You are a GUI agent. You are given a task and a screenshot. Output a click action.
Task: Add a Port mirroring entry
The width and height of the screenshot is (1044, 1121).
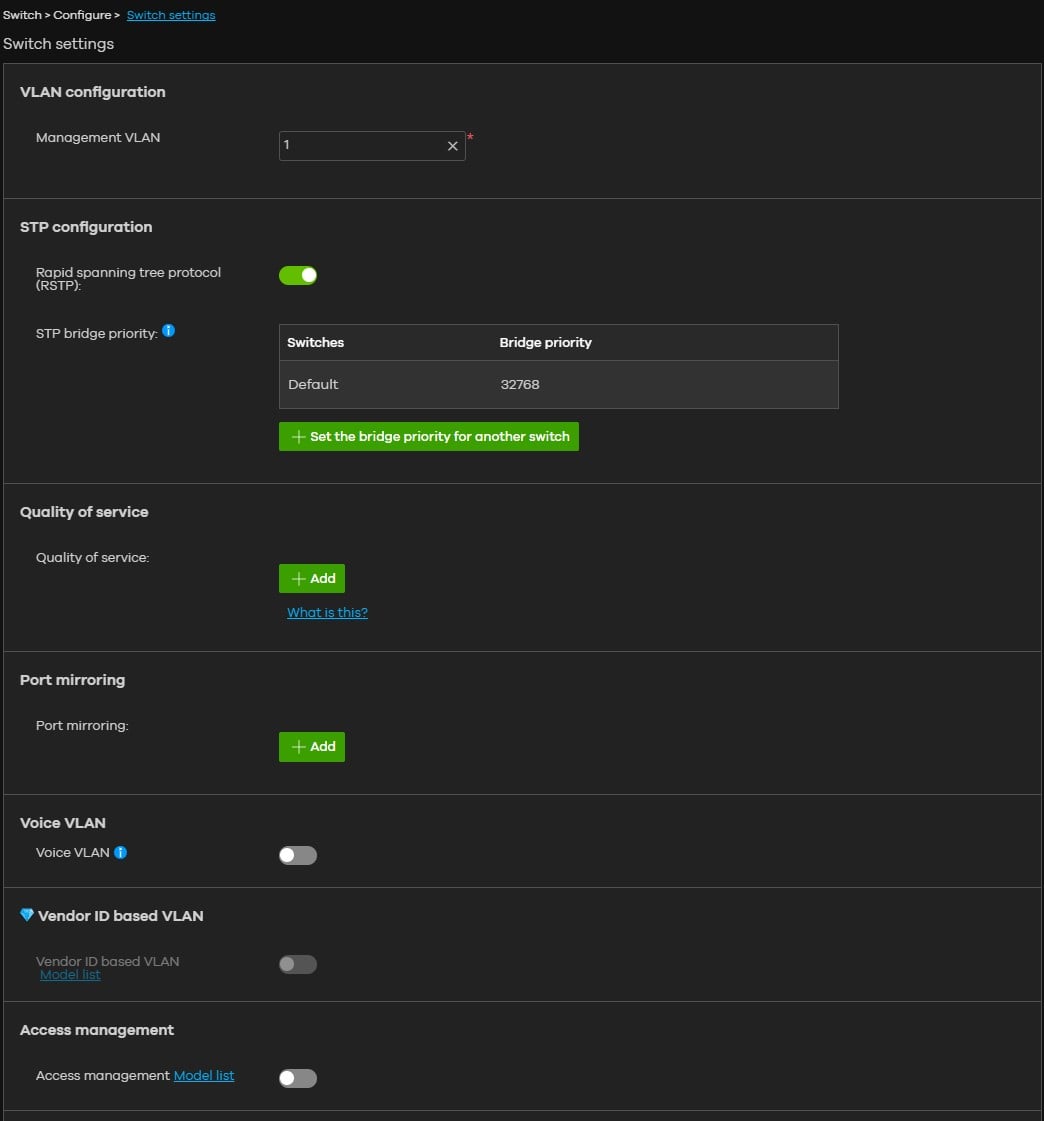pos(312,747)
